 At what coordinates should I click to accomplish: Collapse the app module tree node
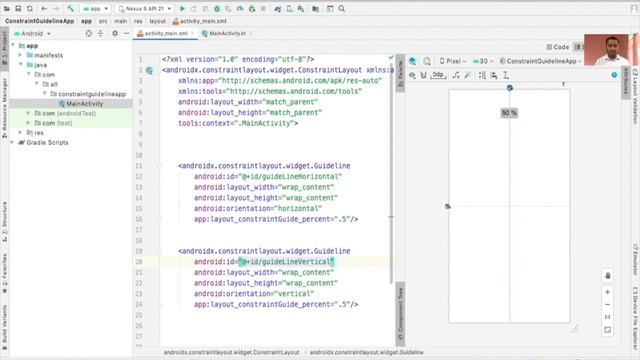point(13,46)
